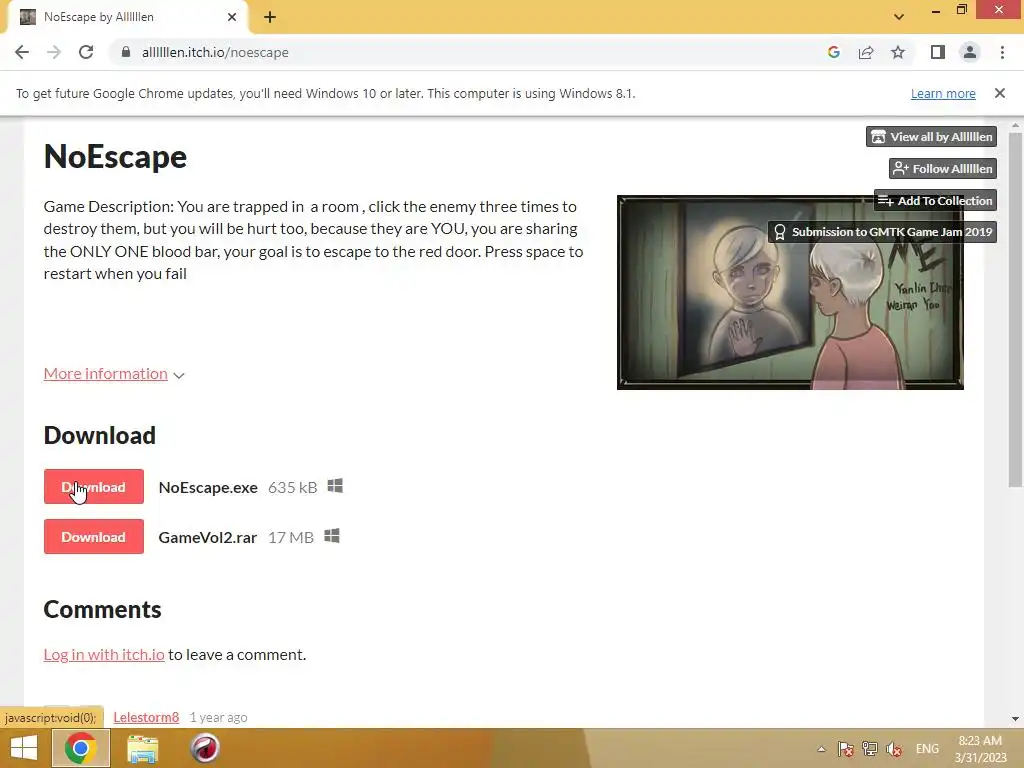The width and height of the screenshot is (1024, 768).
Task: Click the GameVol2.rar file name
Action: 208,537
